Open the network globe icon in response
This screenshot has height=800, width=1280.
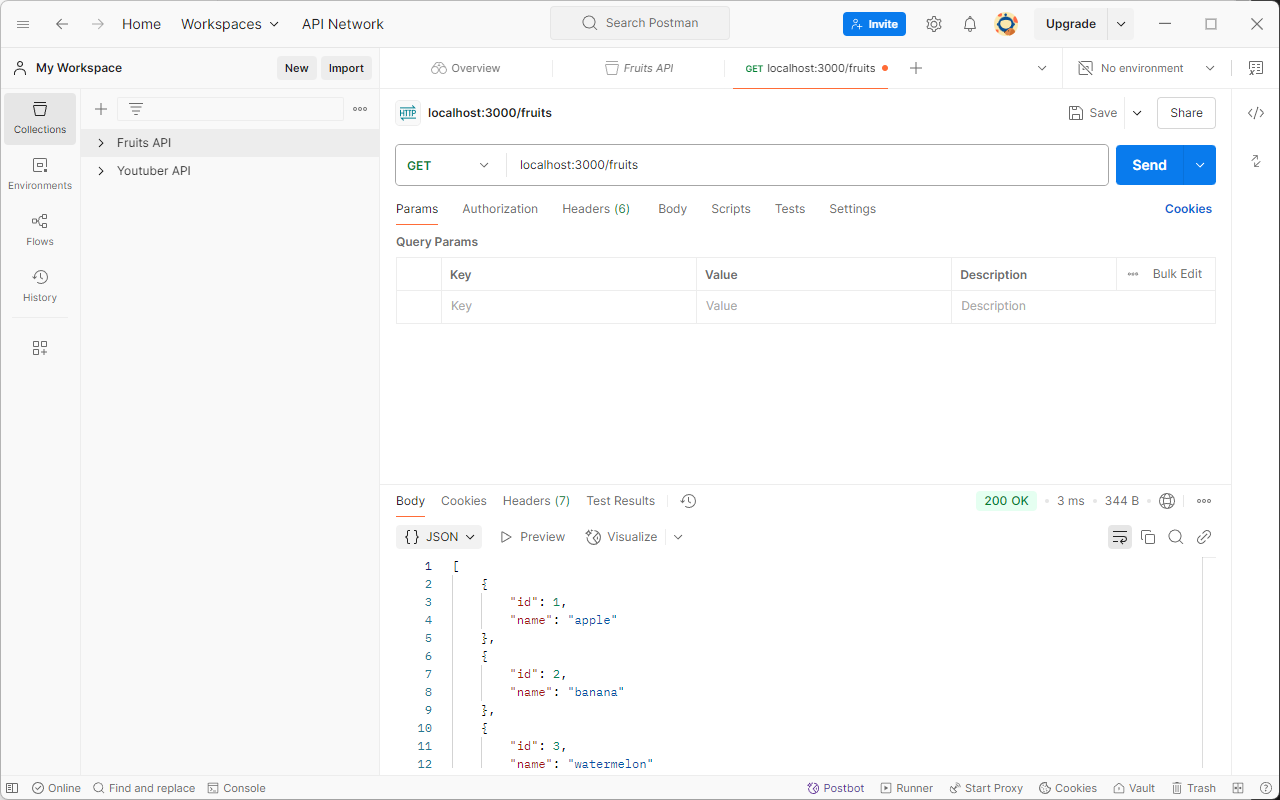click(1167, 501)
